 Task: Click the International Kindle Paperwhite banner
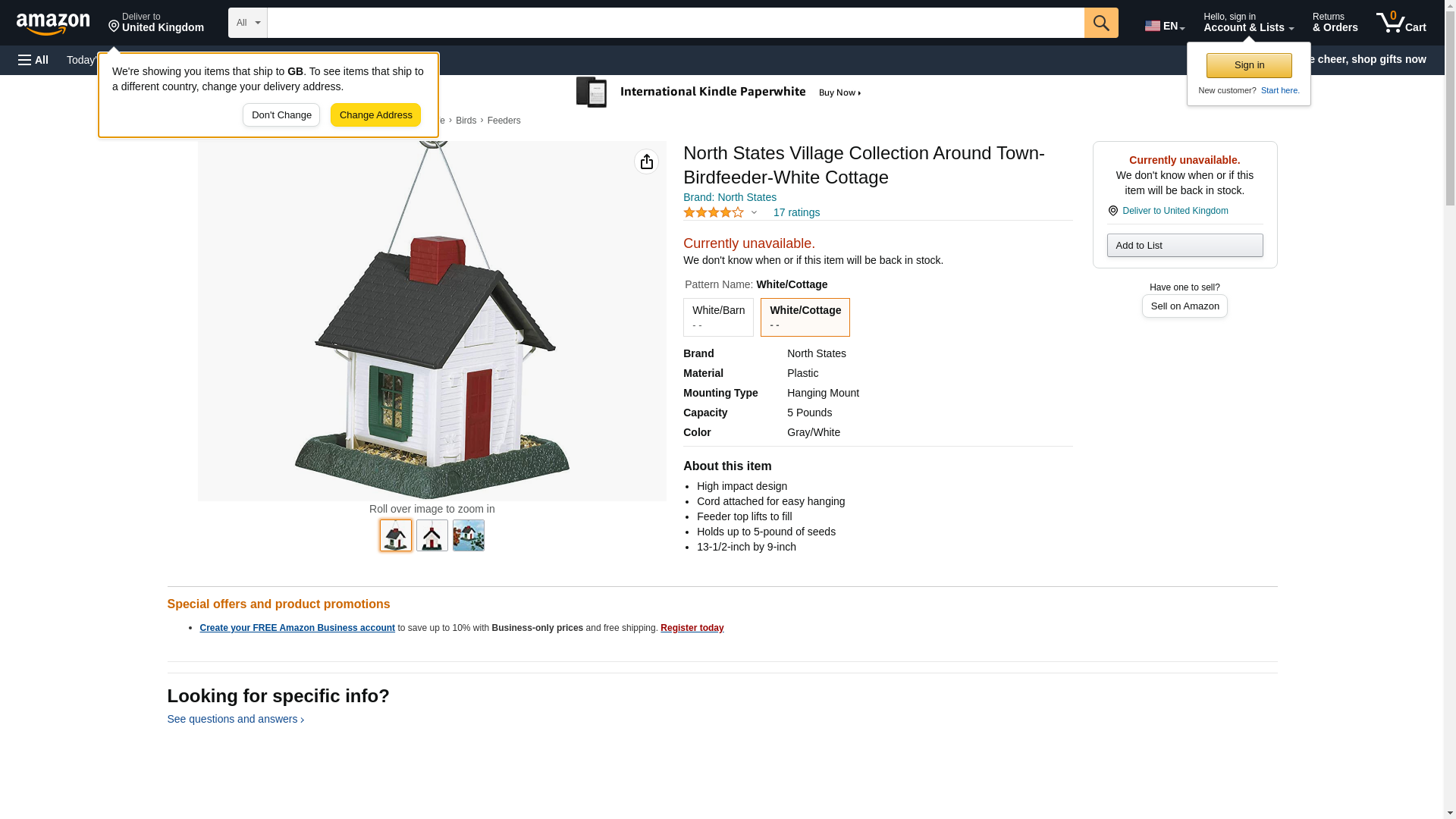(x=719, y=93)
